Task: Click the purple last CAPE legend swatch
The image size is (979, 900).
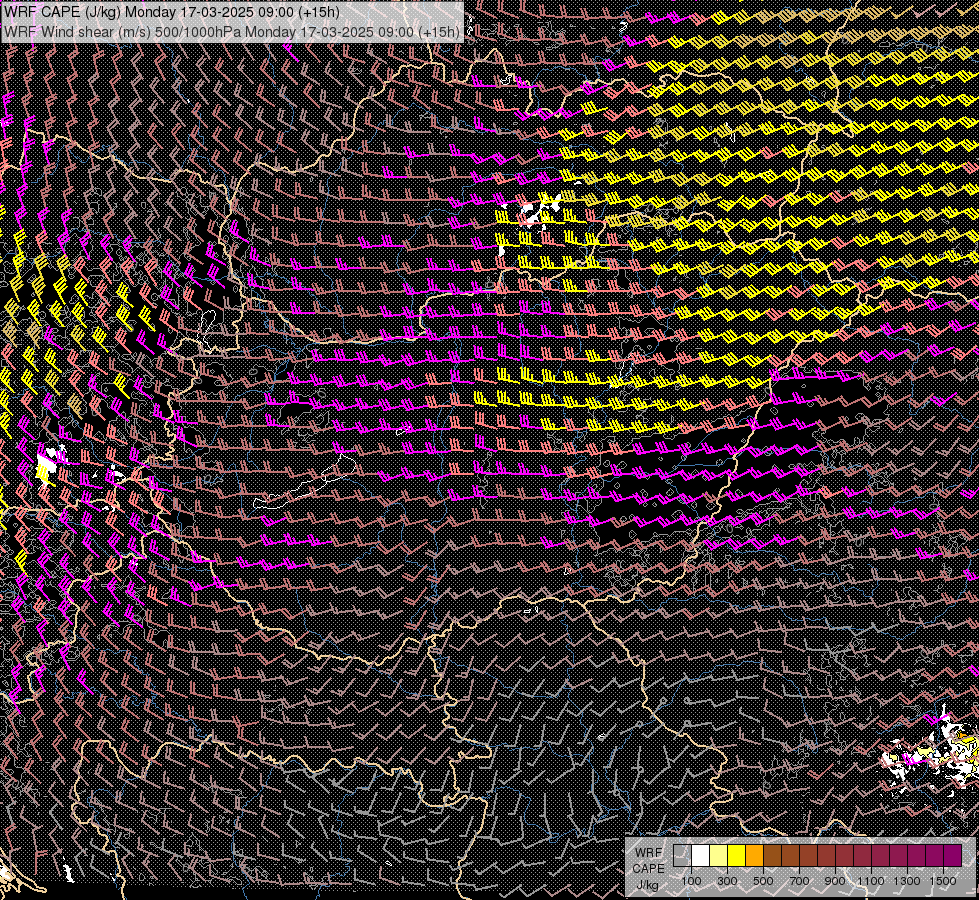Action: tap(952, 856)
